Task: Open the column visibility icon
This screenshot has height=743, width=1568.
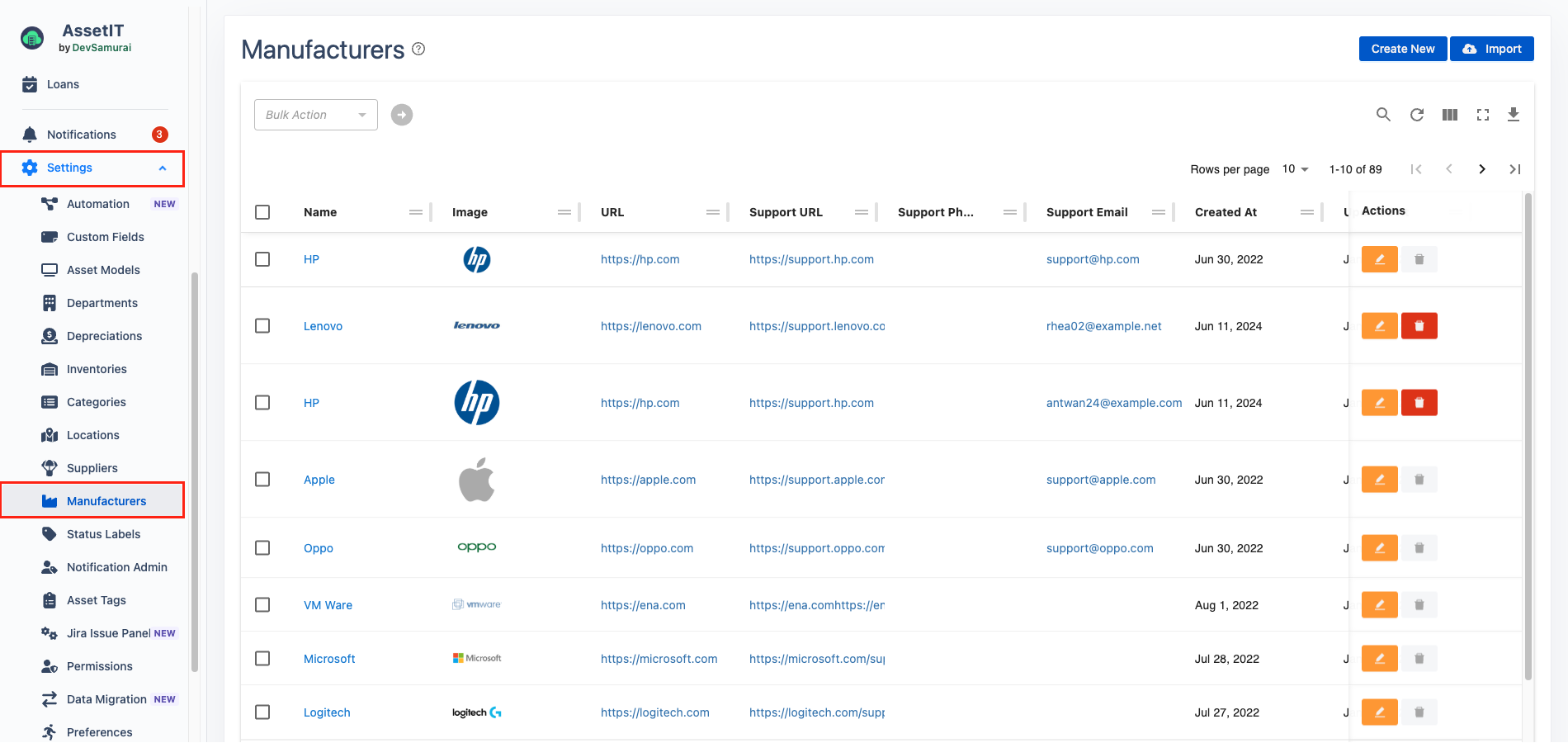Action: point(1449,115)
